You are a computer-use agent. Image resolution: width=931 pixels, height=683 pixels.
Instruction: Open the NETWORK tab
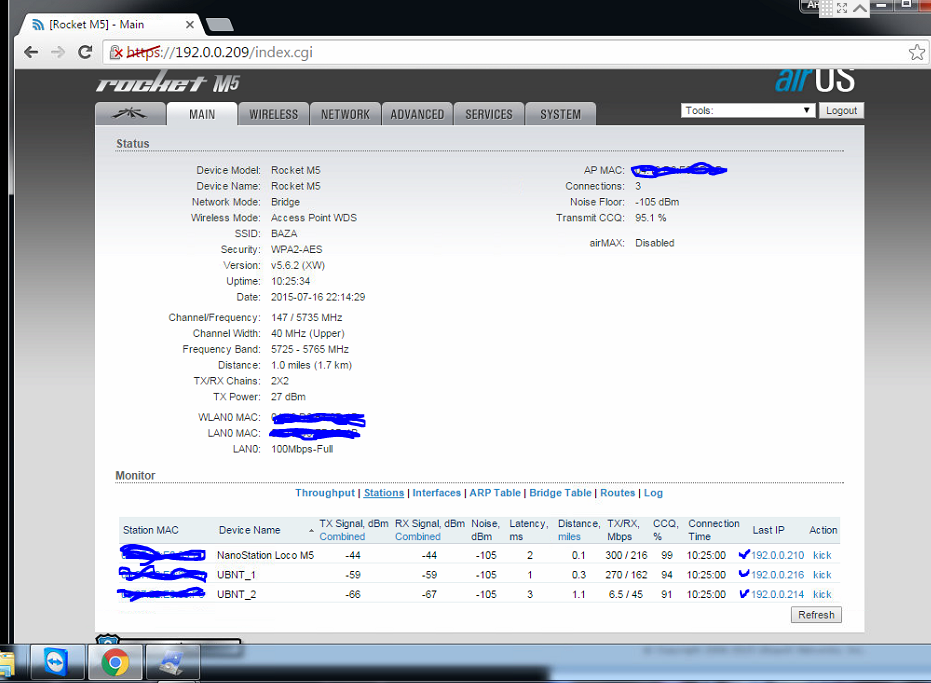[x=346, y=114]
